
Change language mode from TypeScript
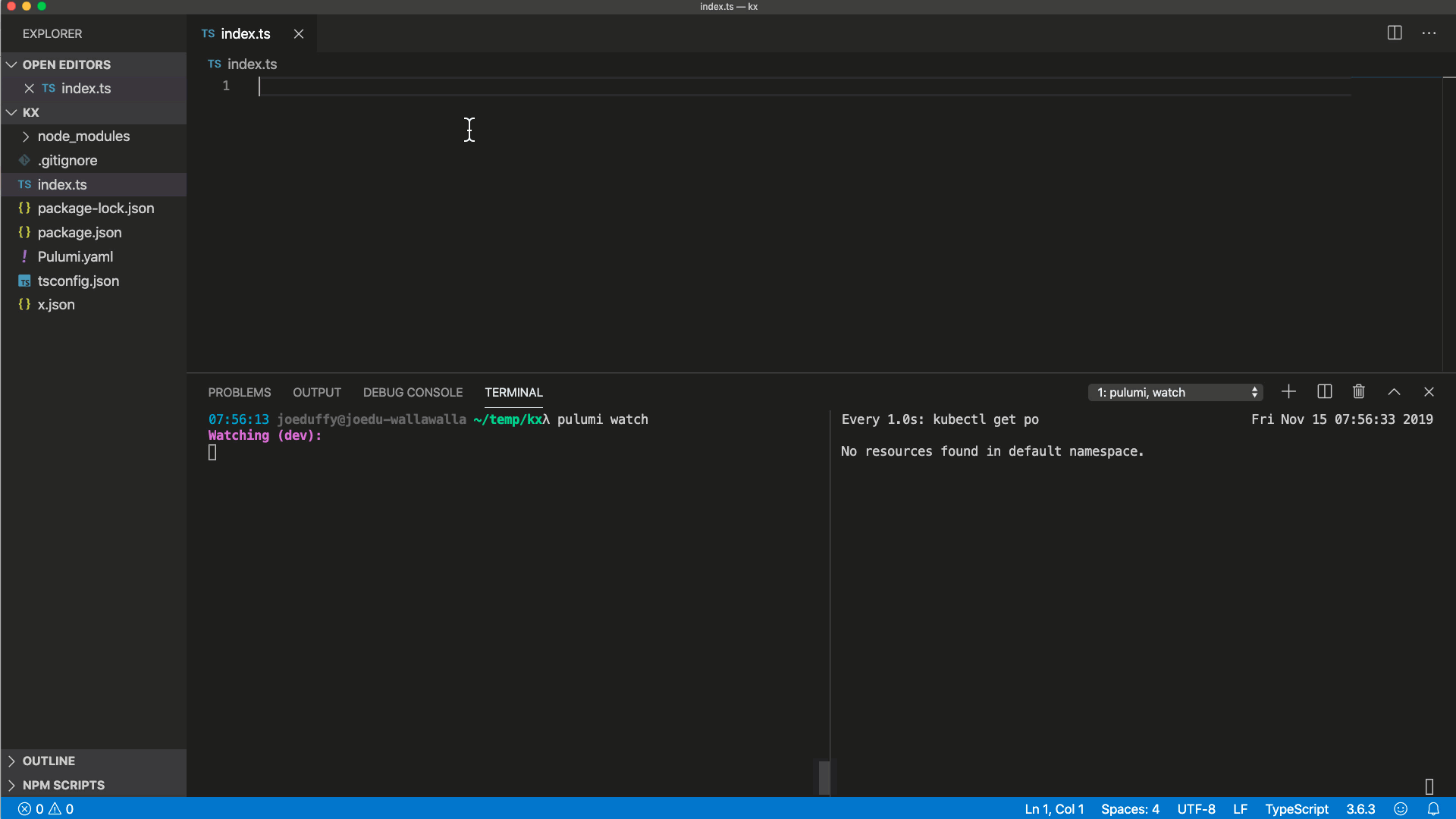point(1296,809)
